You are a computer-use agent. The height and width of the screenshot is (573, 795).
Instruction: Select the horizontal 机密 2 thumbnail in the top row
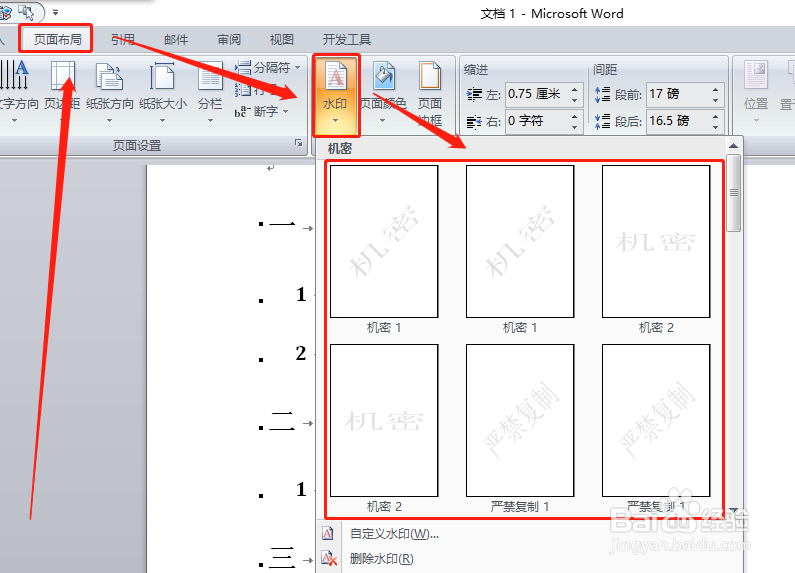pyautogui.click(x=656, y=241)
